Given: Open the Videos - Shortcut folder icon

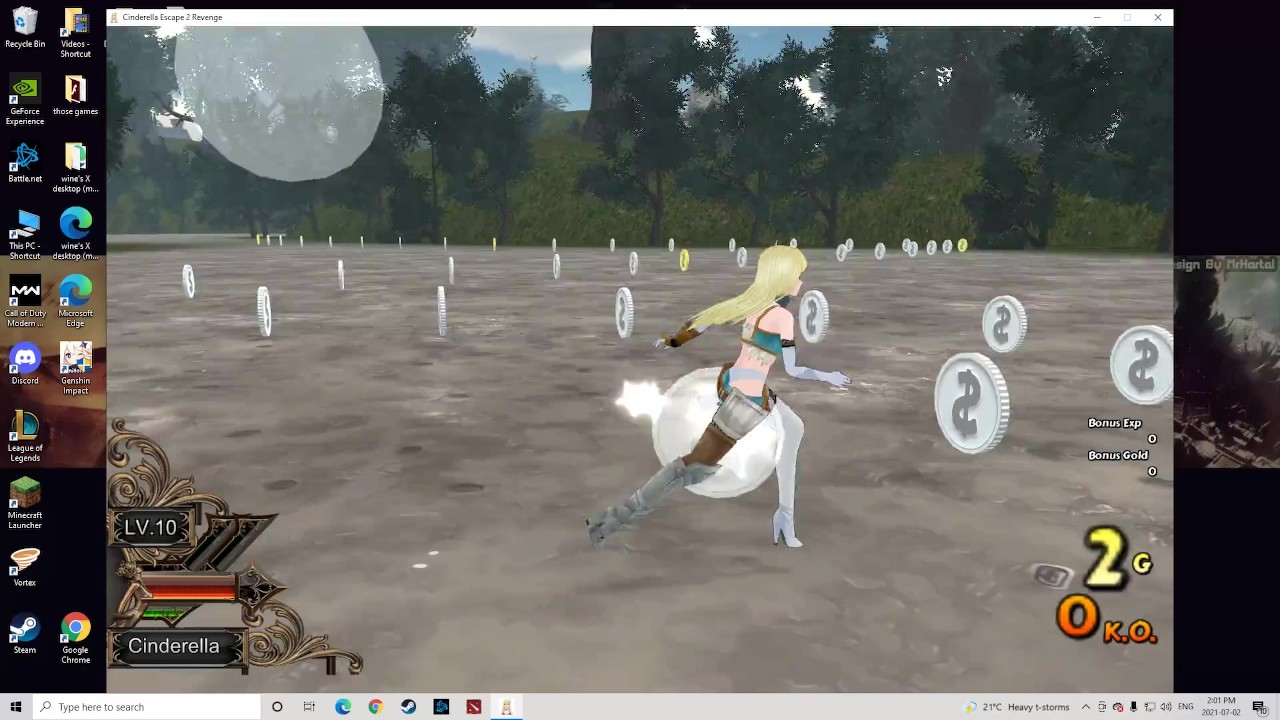Looking at the screenshot, I should [x=75, y=33].
